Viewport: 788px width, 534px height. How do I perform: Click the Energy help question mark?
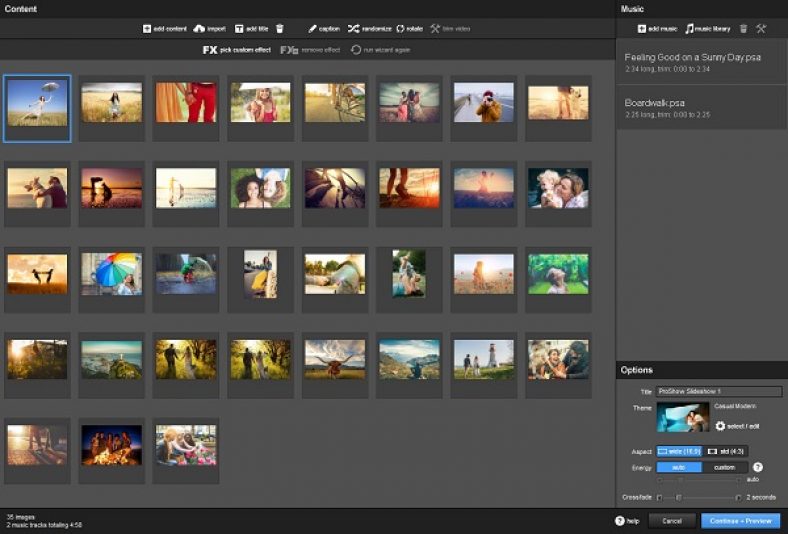tap(757, 467)
